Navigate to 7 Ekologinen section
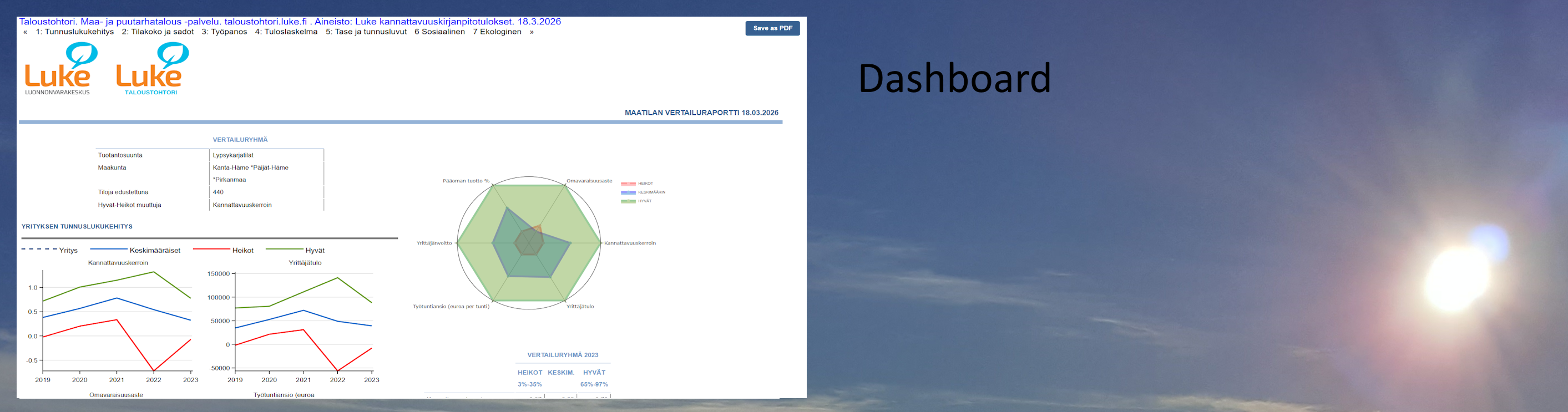This screenshot has width=1568, height=412. tap(497, 32)
